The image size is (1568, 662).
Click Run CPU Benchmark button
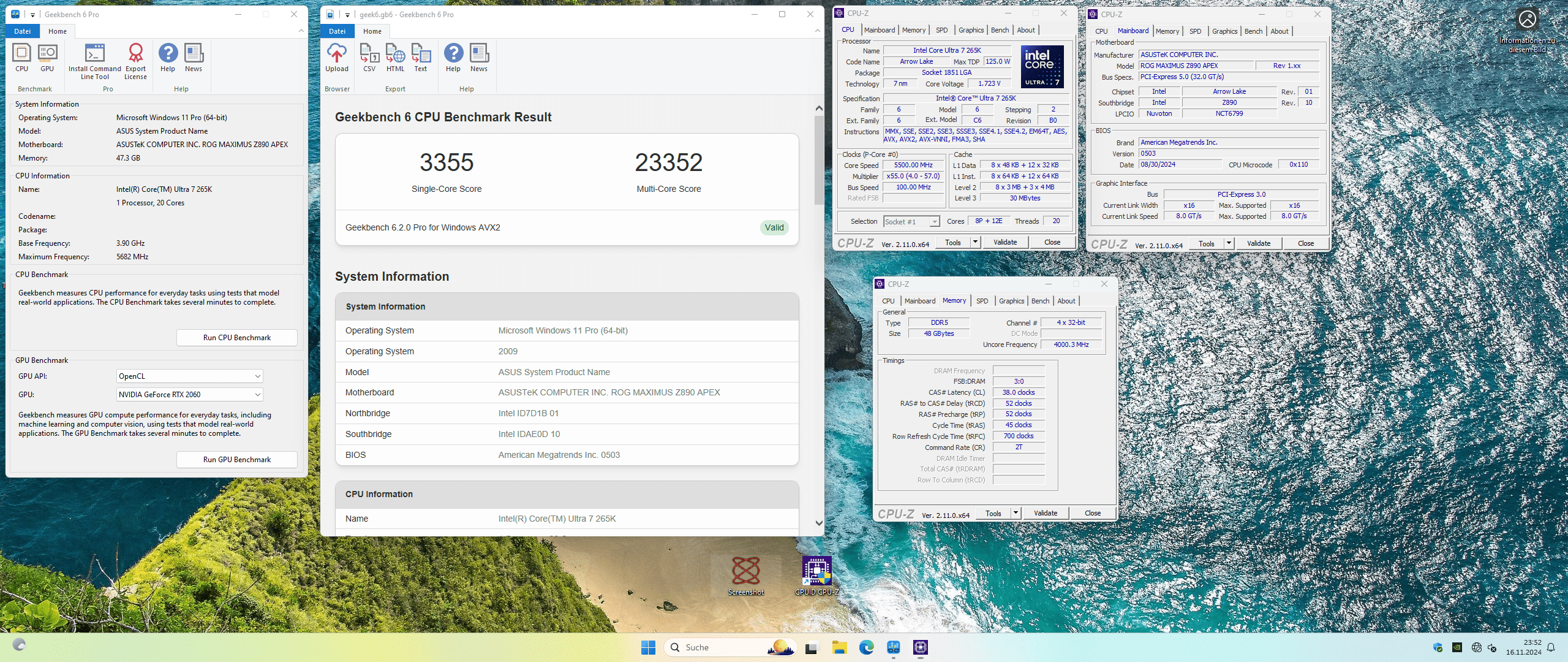click(237, 338)
